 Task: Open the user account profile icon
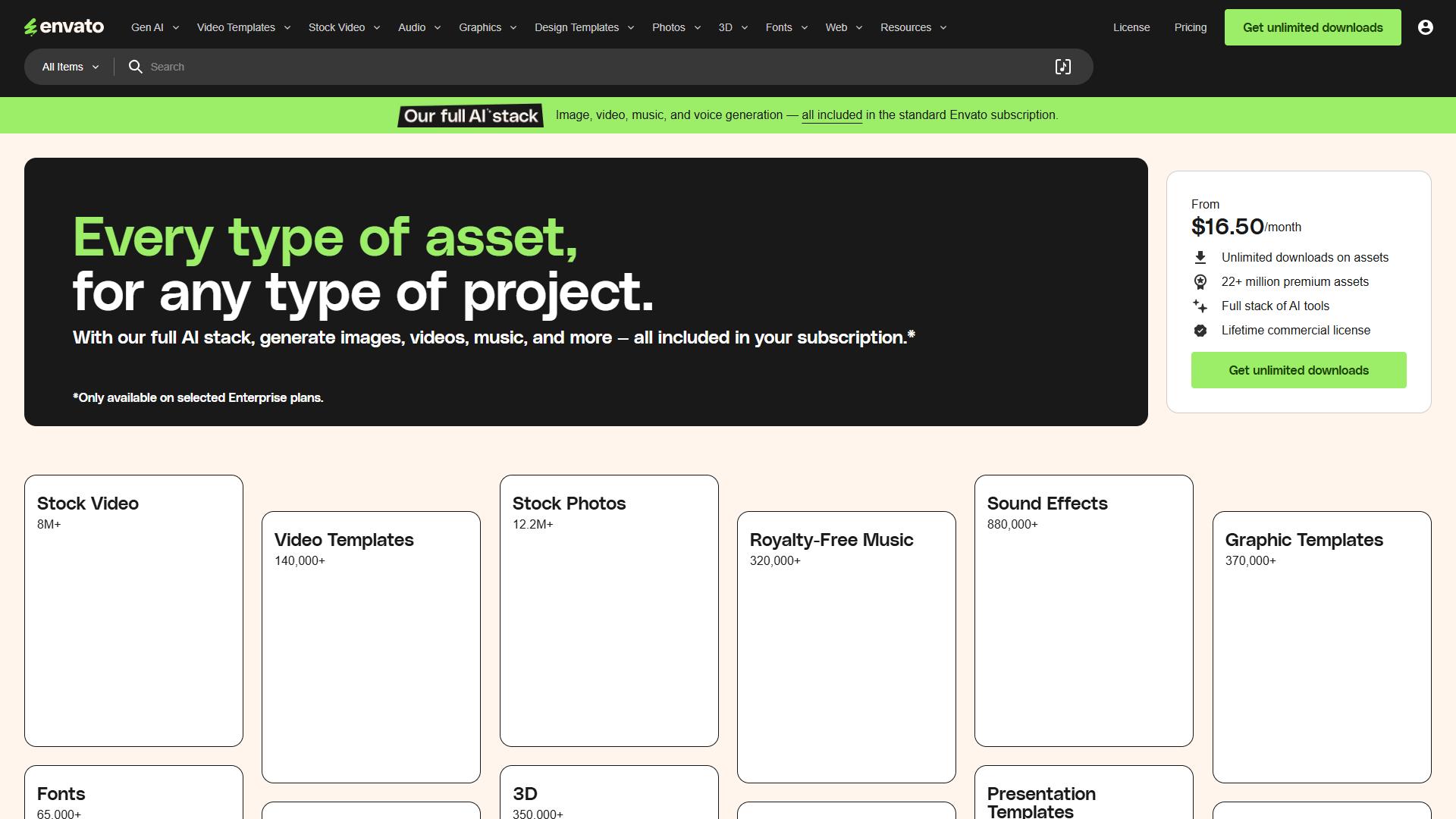[1426, 27]
